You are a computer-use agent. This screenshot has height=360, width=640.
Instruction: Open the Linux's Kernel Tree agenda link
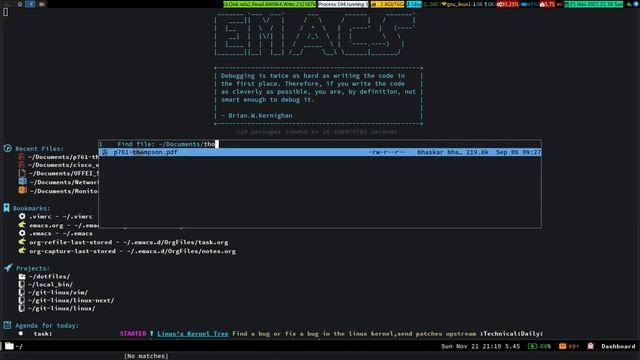193,333
